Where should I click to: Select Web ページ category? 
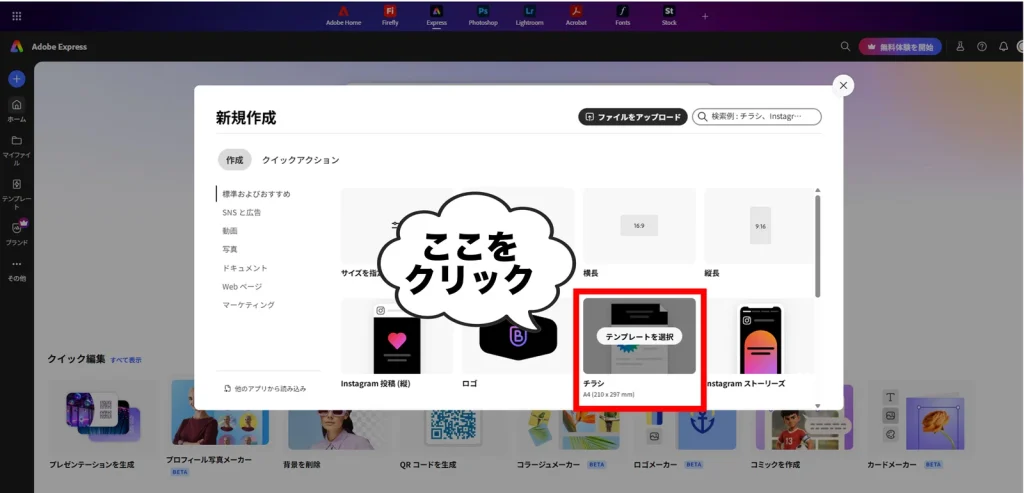point(242,286)
